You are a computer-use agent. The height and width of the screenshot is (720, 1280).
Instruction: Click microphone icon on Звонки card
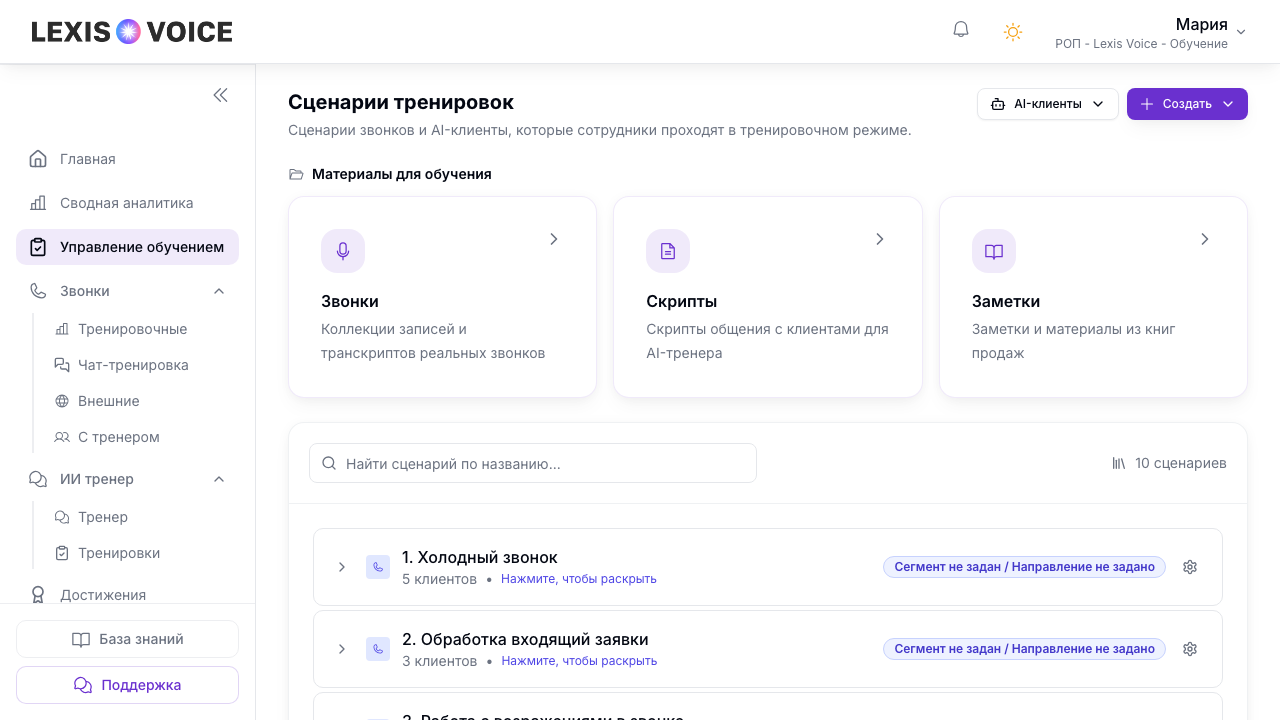[343, 251]
